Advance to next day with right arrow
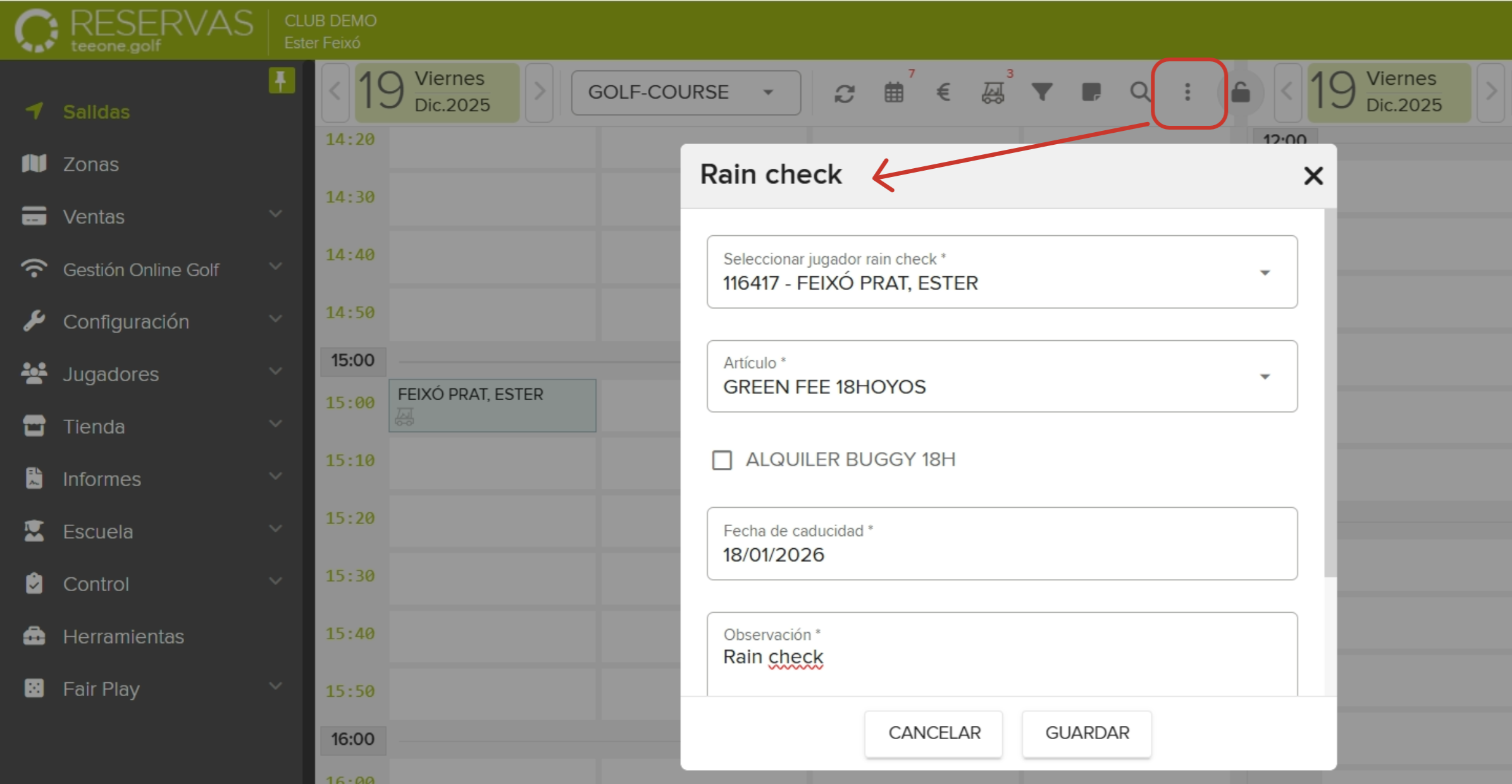The image size is (1512, 784). (540, 92)
